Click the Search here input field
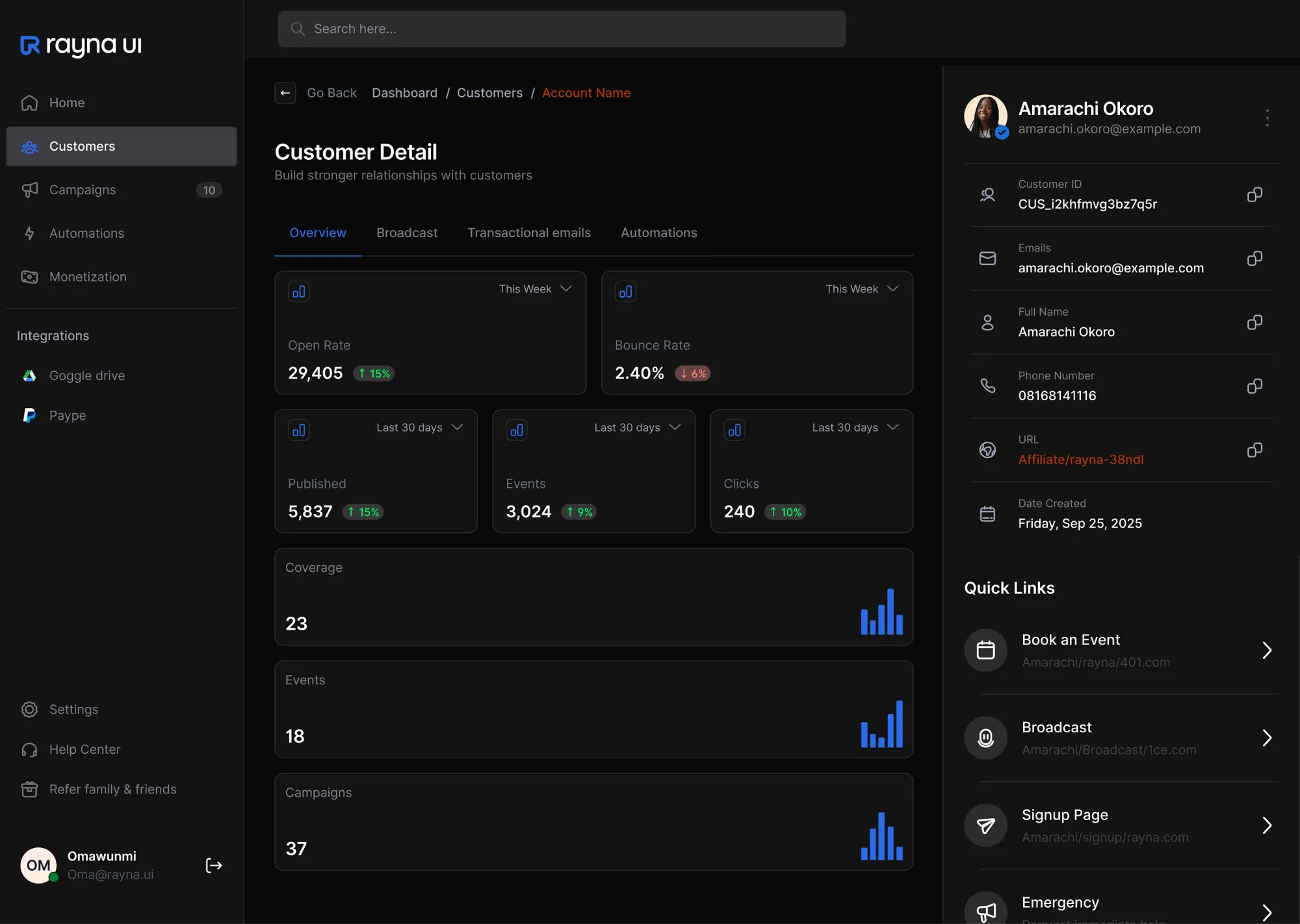1300x924 pixels. pyautogui.click(x=562, y=29)
